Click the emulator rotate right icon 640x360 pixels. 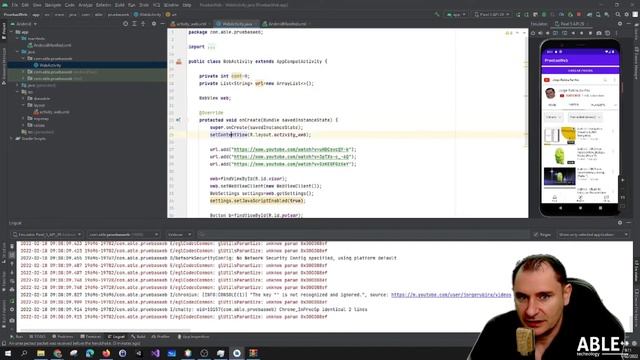[x=564, y=33]
